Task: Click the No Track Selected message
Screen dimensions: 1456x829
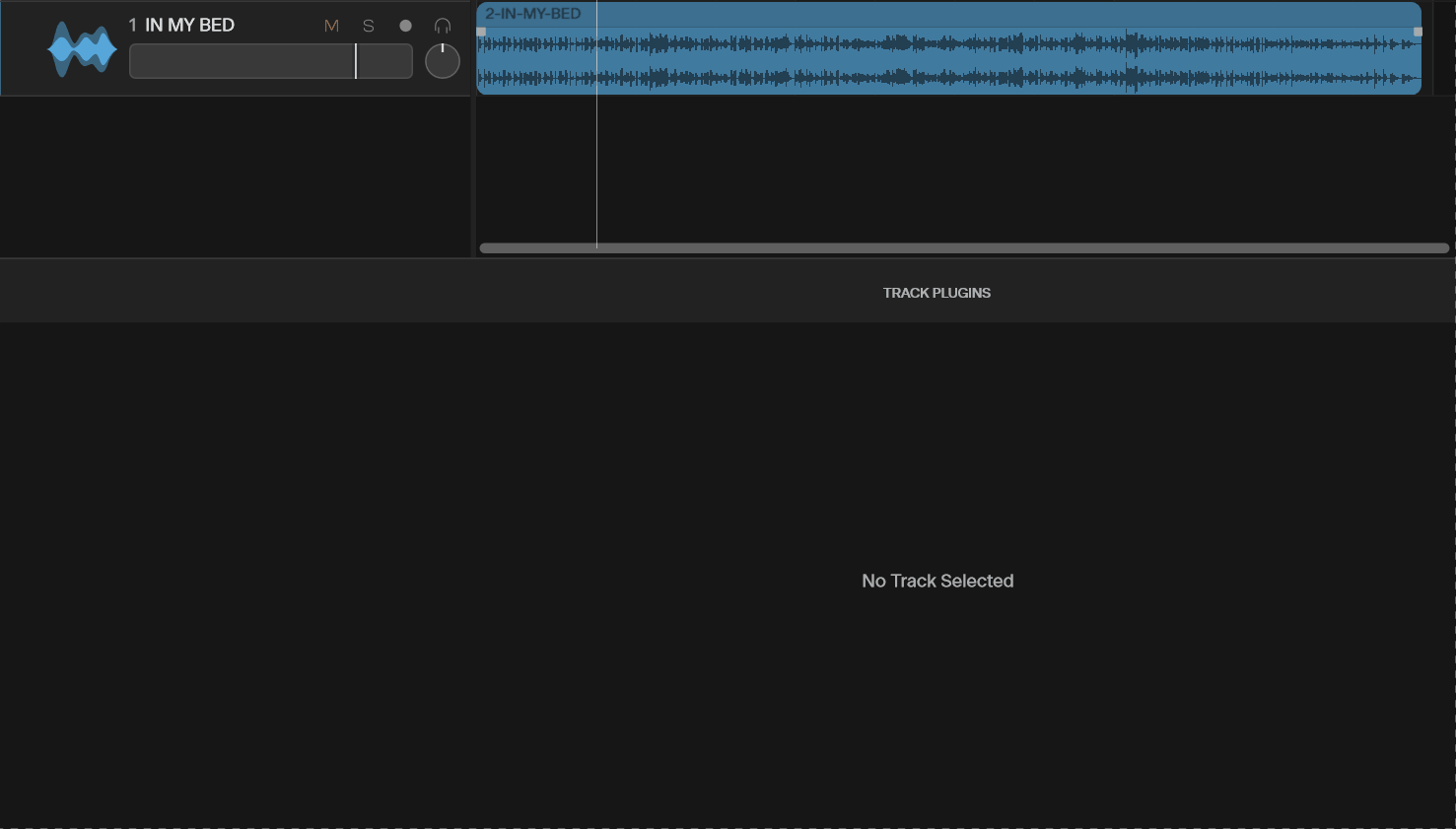Action: (x=937, y=582)
